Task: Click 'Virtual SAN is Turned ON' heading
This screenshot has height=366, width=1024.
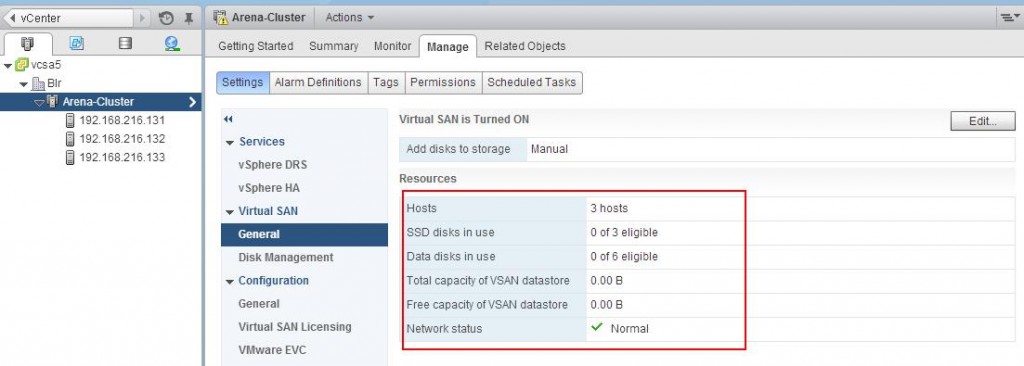Action: click(x=464, y=120)
